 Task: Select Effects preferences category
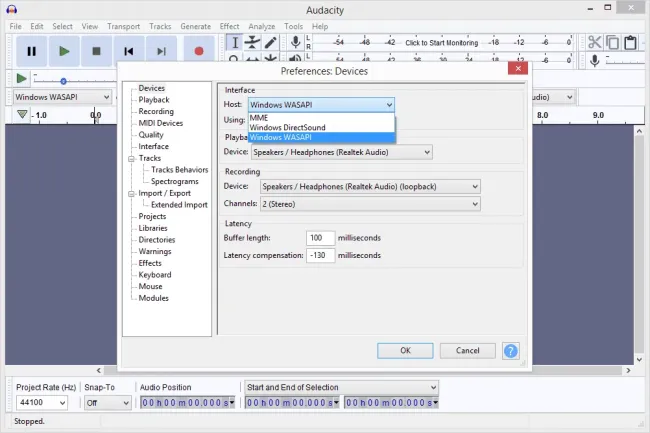[150, 263]
